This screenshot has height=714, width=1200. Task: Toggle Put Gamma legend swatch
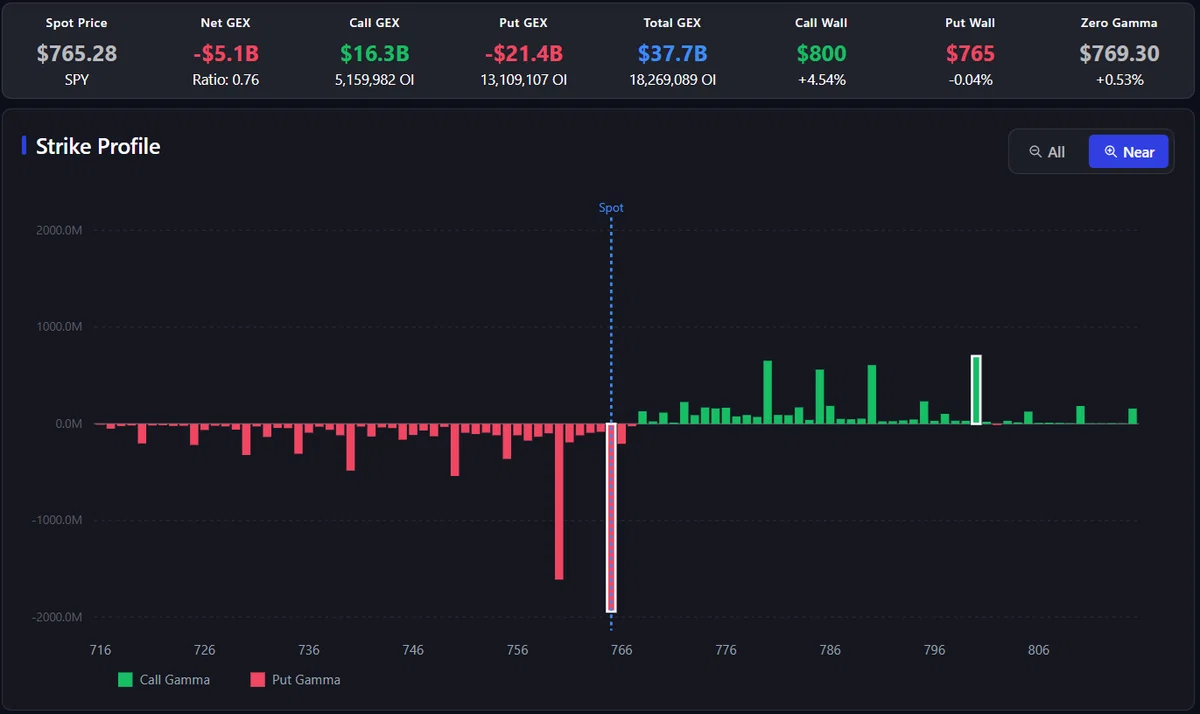[257, 680]
